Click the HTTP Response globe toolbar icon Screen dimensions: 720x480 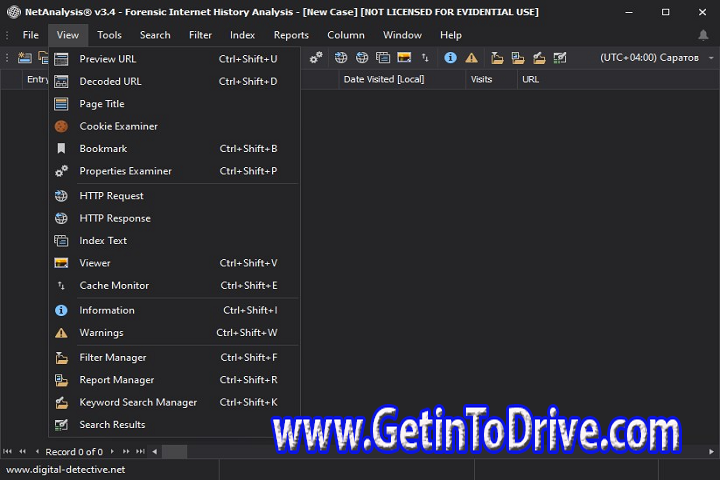coord(362,58)
